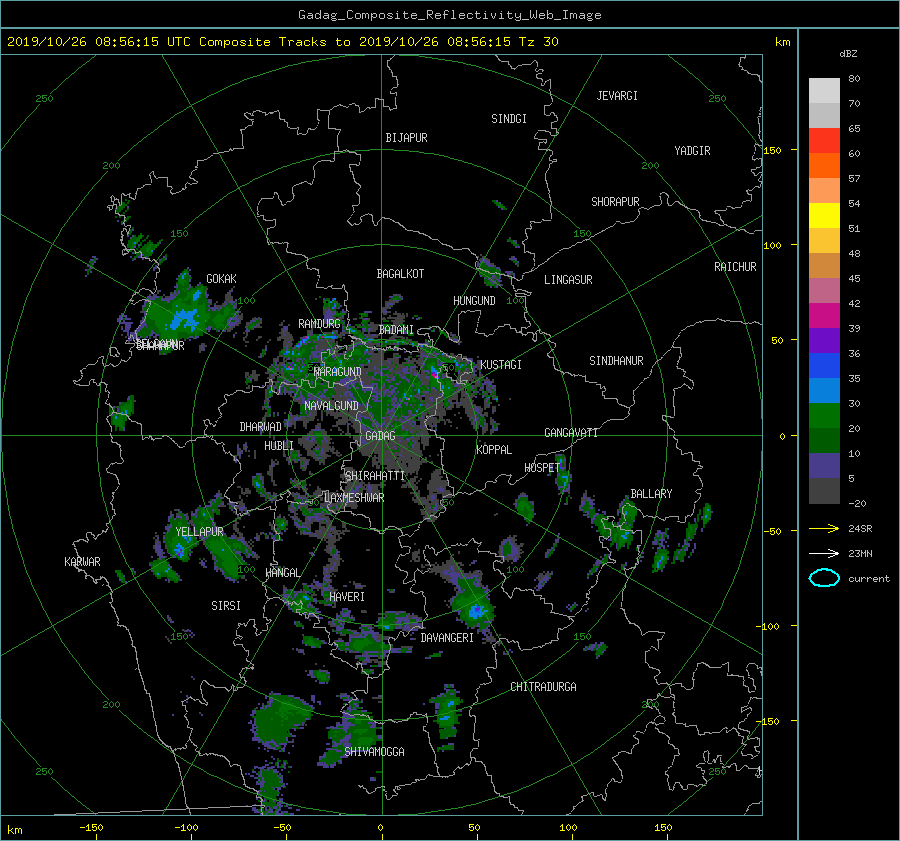Click the KARWAR city label
The width and height of the screenshot is (900, 841).
coord(83,561)
